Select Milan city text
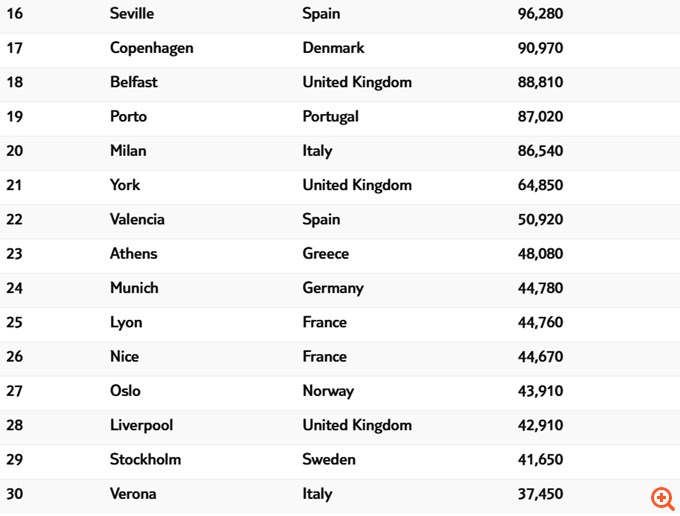 click(128, 151)
